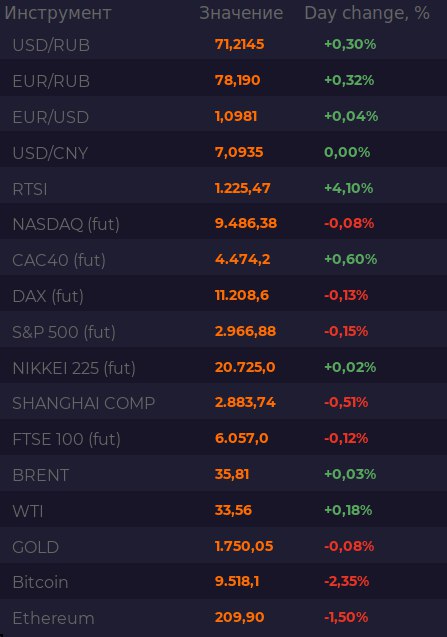Screen dimensions: 447x637
Task: Open the WTI oil quote
Action: pos(224,511)
